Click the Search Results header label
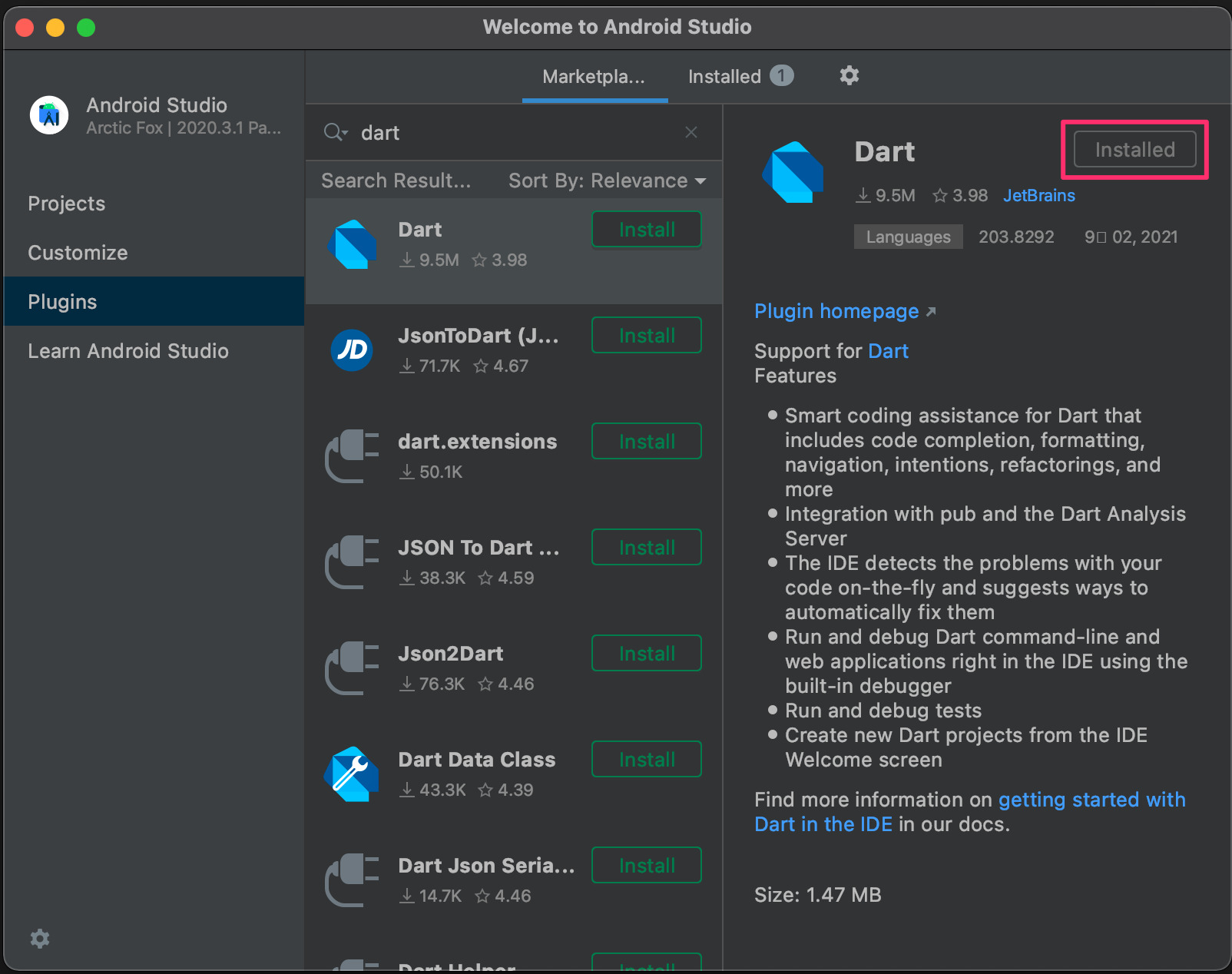Viewport: 1232px width, 974px height. coord(396,181)
